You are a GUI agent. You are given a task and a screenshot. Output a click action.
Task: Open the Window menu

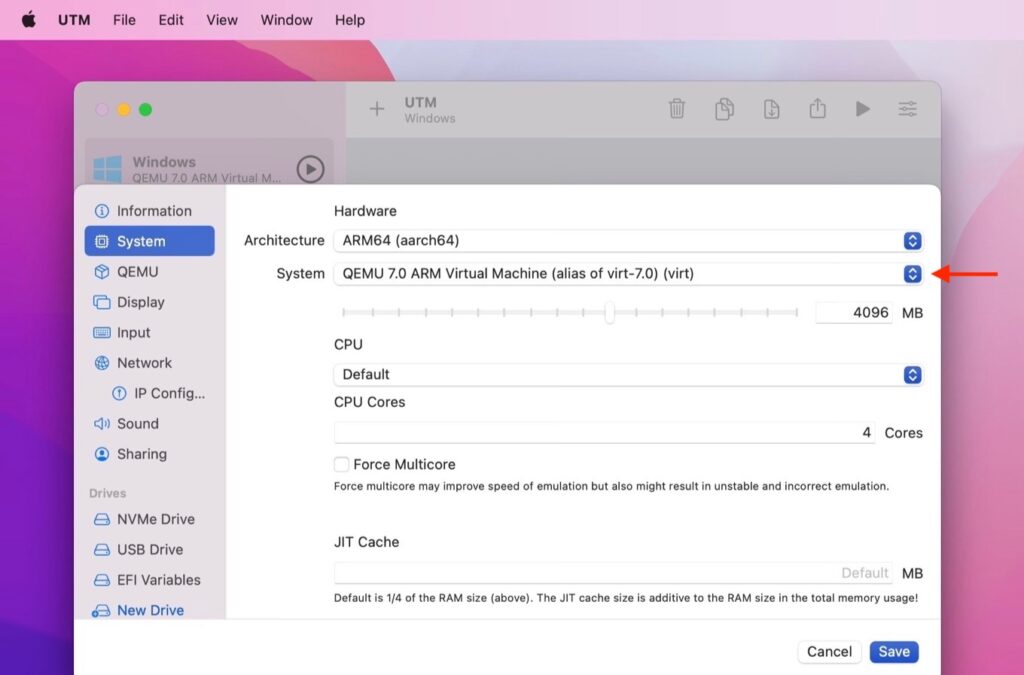[286, 19]
